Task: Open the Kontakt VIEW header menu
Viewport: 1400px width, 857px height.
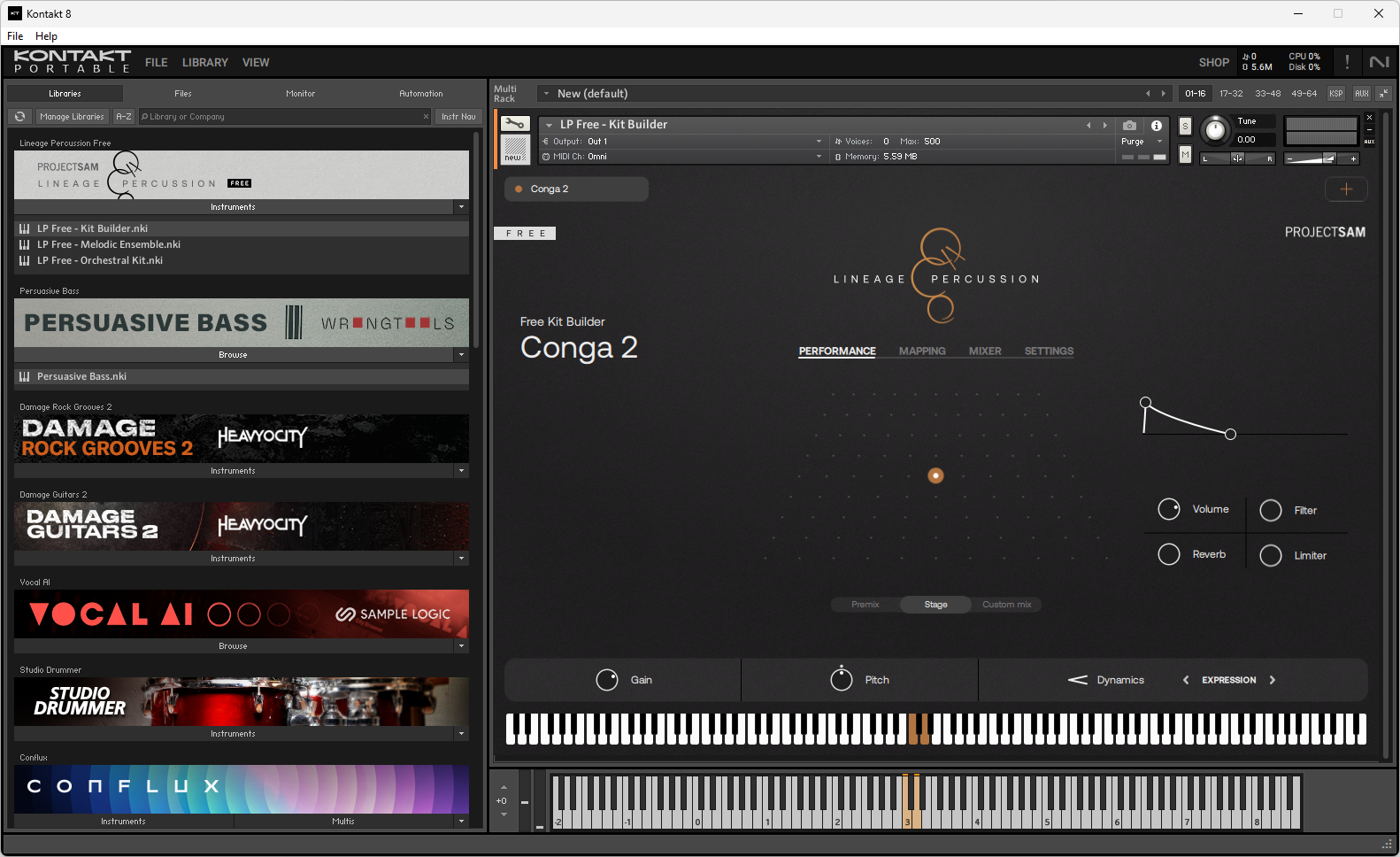Action: tap(256, 63)
